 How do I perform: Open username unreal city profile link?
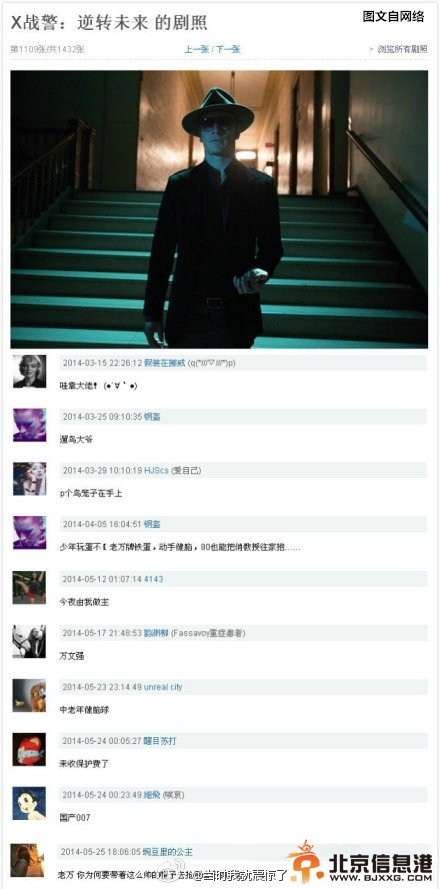coord(163,687)
